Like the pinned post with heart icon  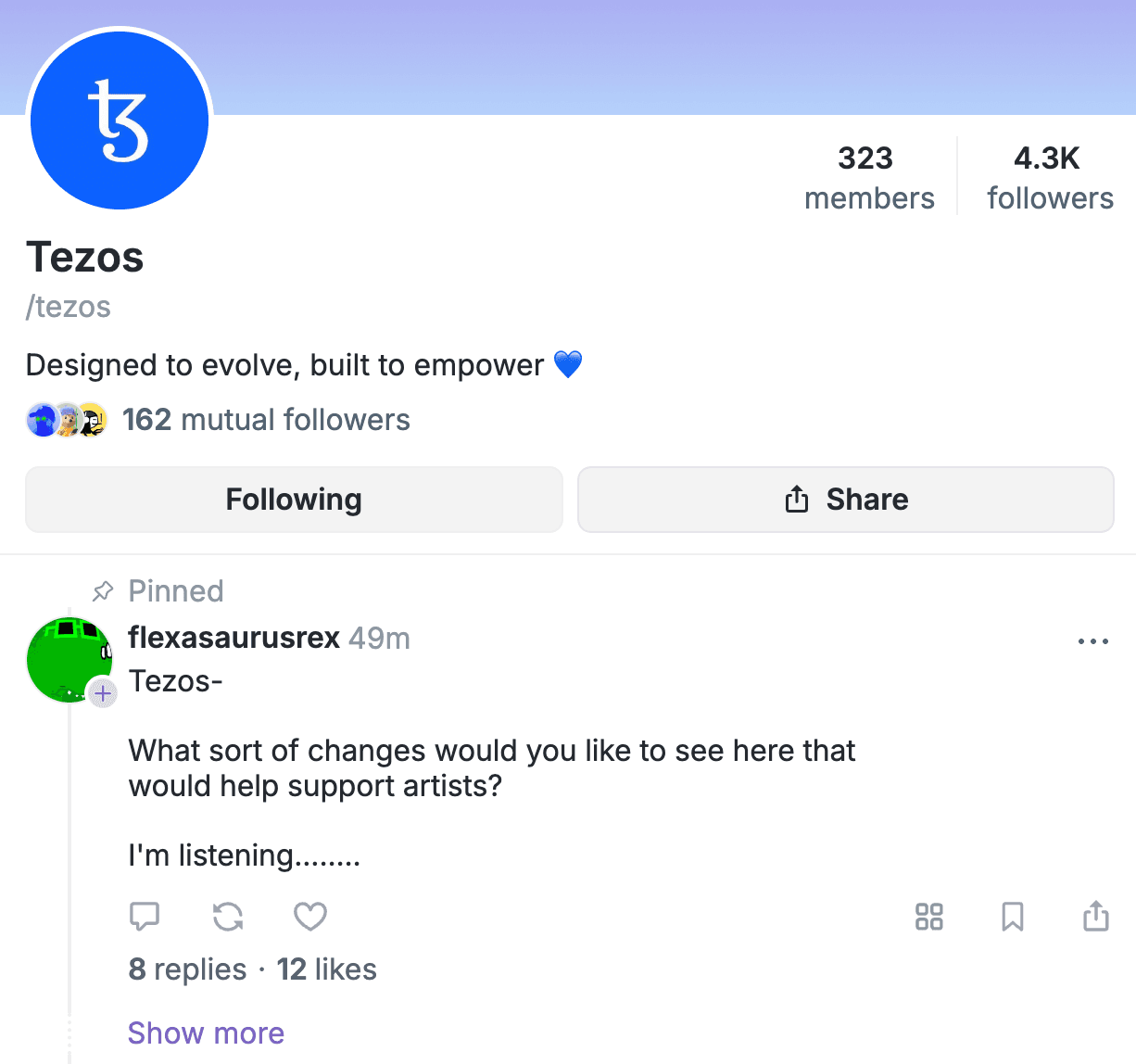[x=310, y=917]
